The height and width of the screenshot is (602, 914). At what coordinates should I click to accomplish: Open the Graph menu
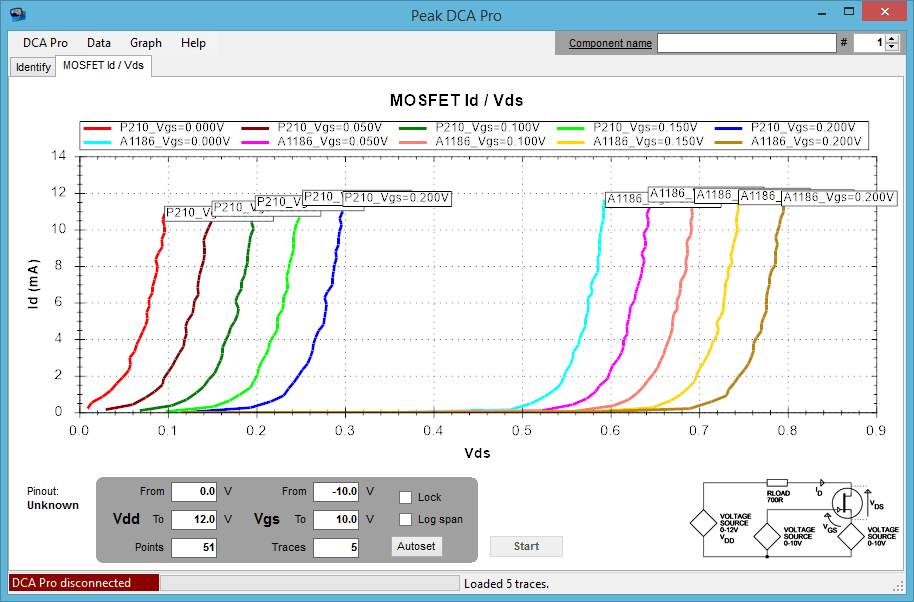point(146,43)
